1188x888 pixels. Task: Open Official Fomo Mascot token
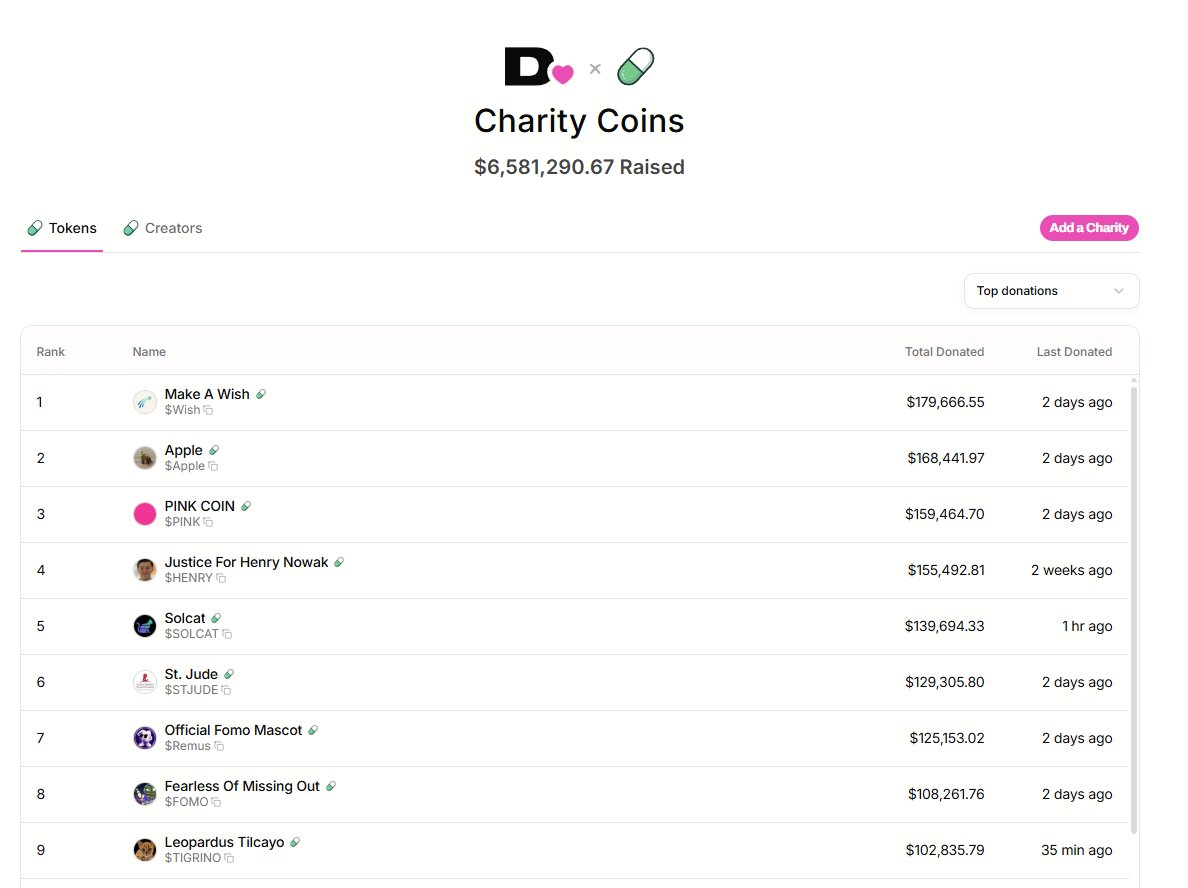(x=233, y=731)
